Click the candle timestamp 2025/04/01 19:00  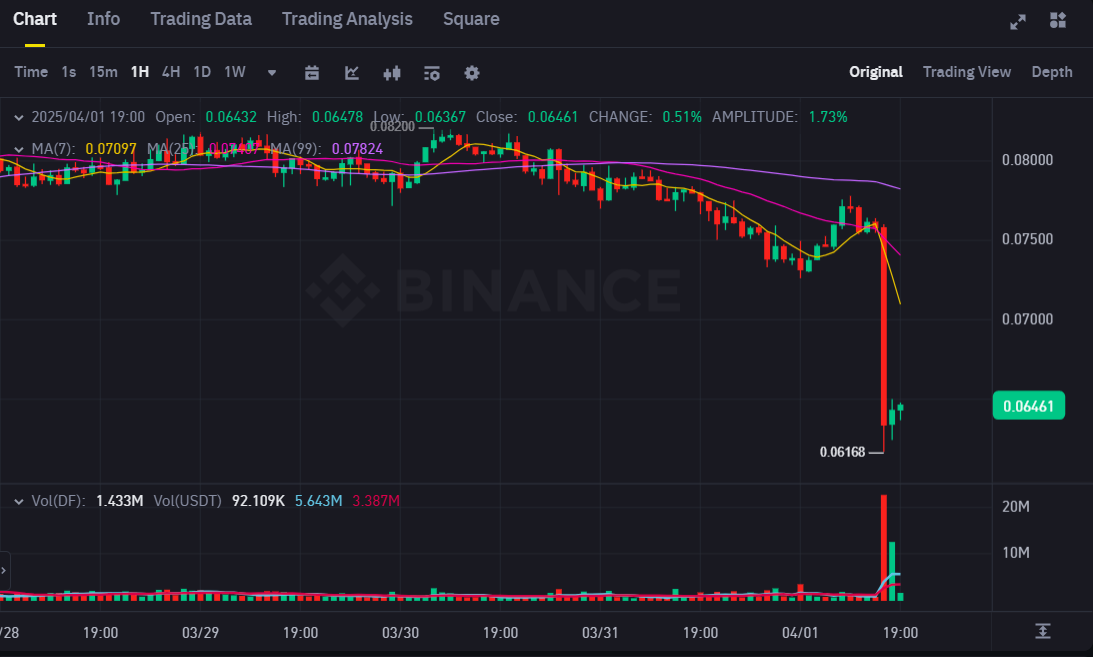89,117
